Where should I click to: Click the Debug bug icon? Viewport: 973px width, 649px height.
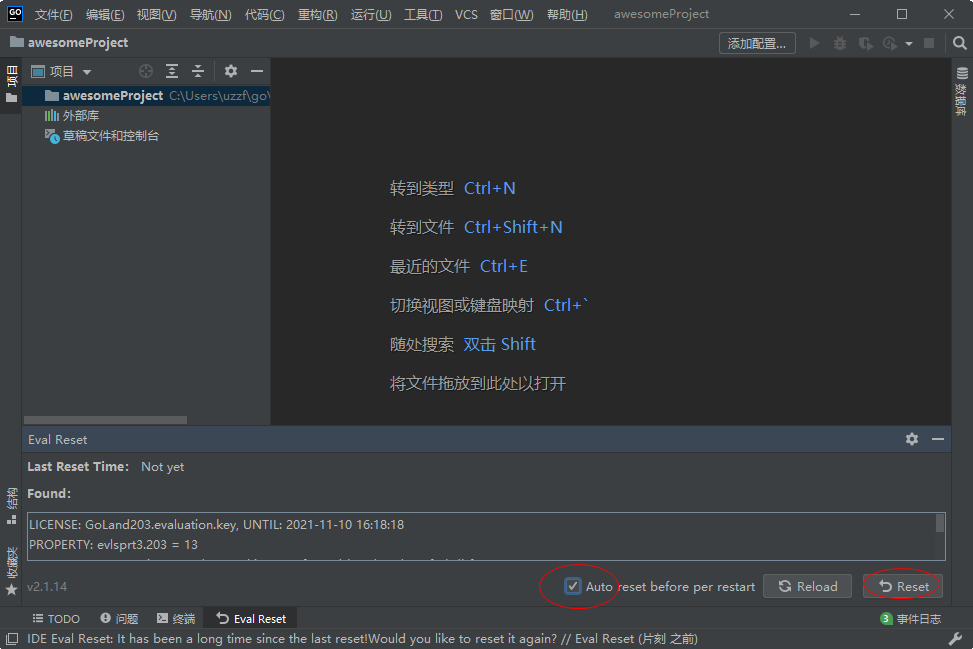coord(840,43)
